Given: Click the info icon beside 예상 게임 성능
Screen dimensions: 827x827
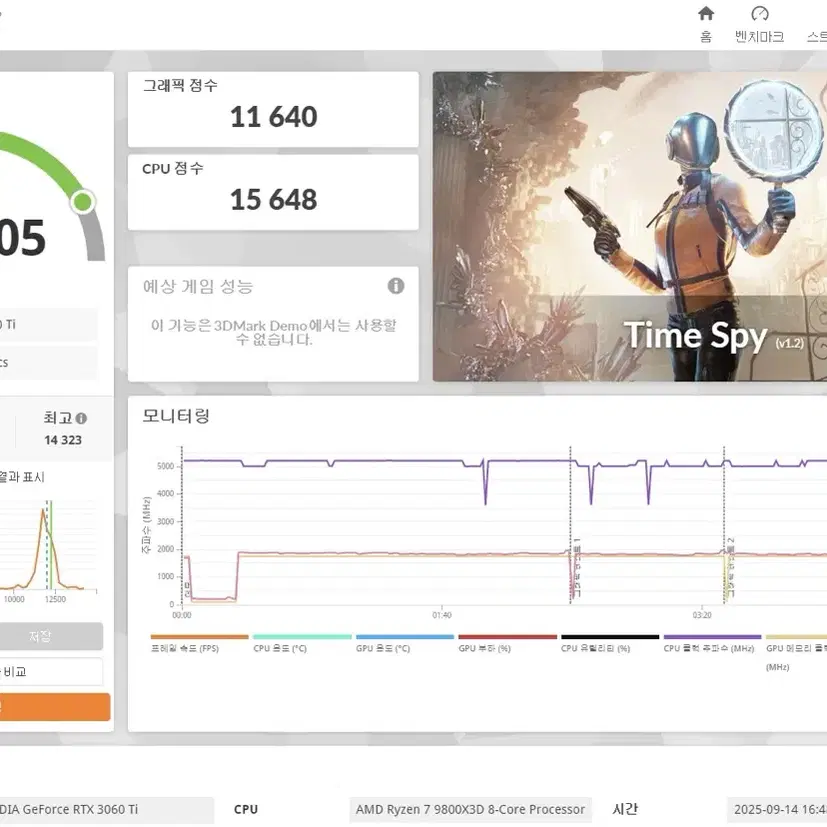Looking at the screenshot, I should 395,286.
